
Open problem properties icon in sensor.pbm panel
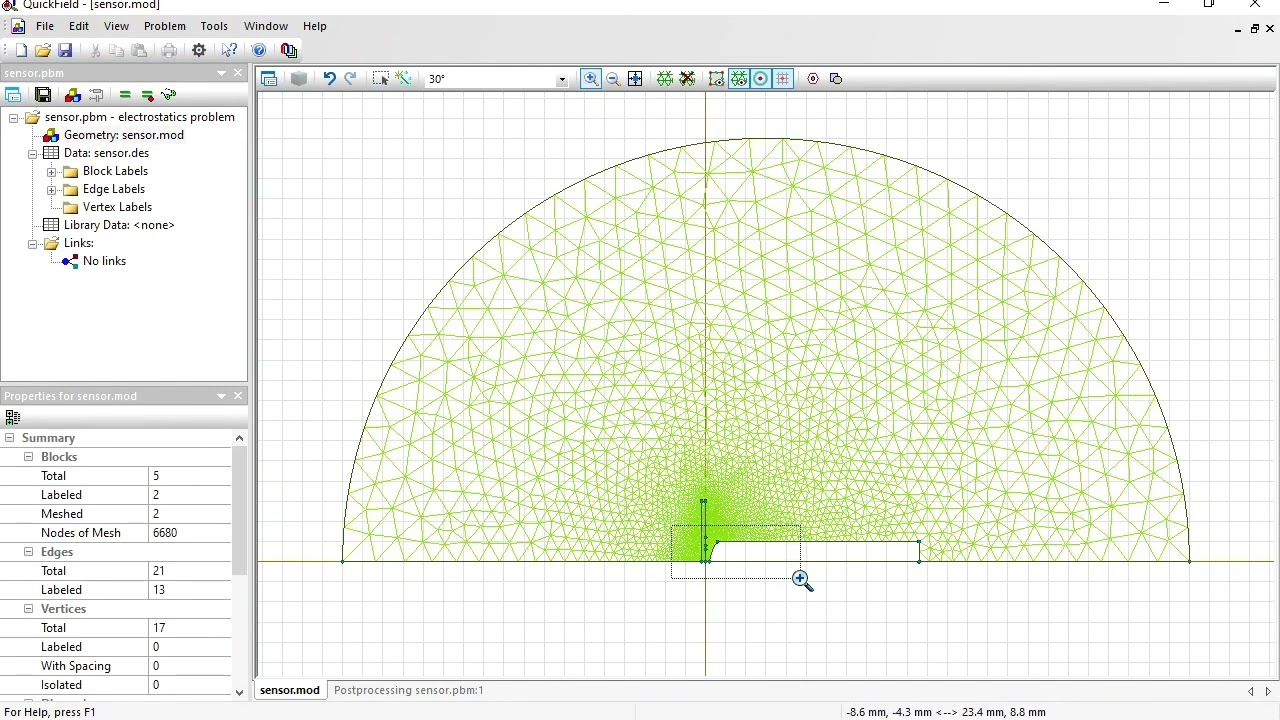(13, 95)
